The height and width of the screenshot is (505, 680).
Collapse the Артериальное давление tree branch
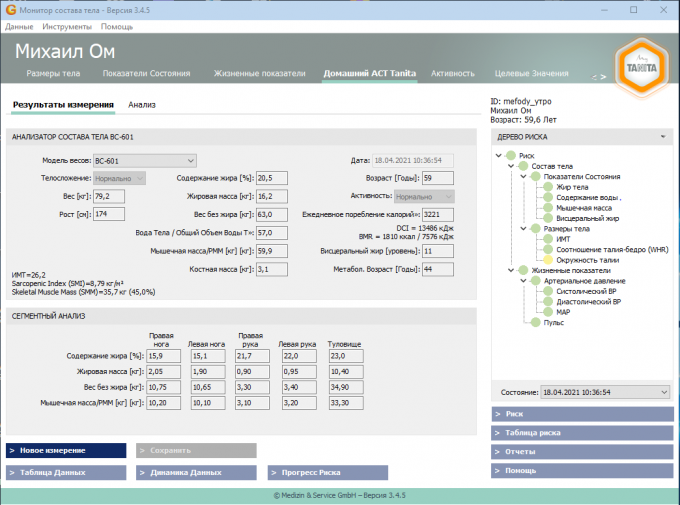(x=523, y=281)
